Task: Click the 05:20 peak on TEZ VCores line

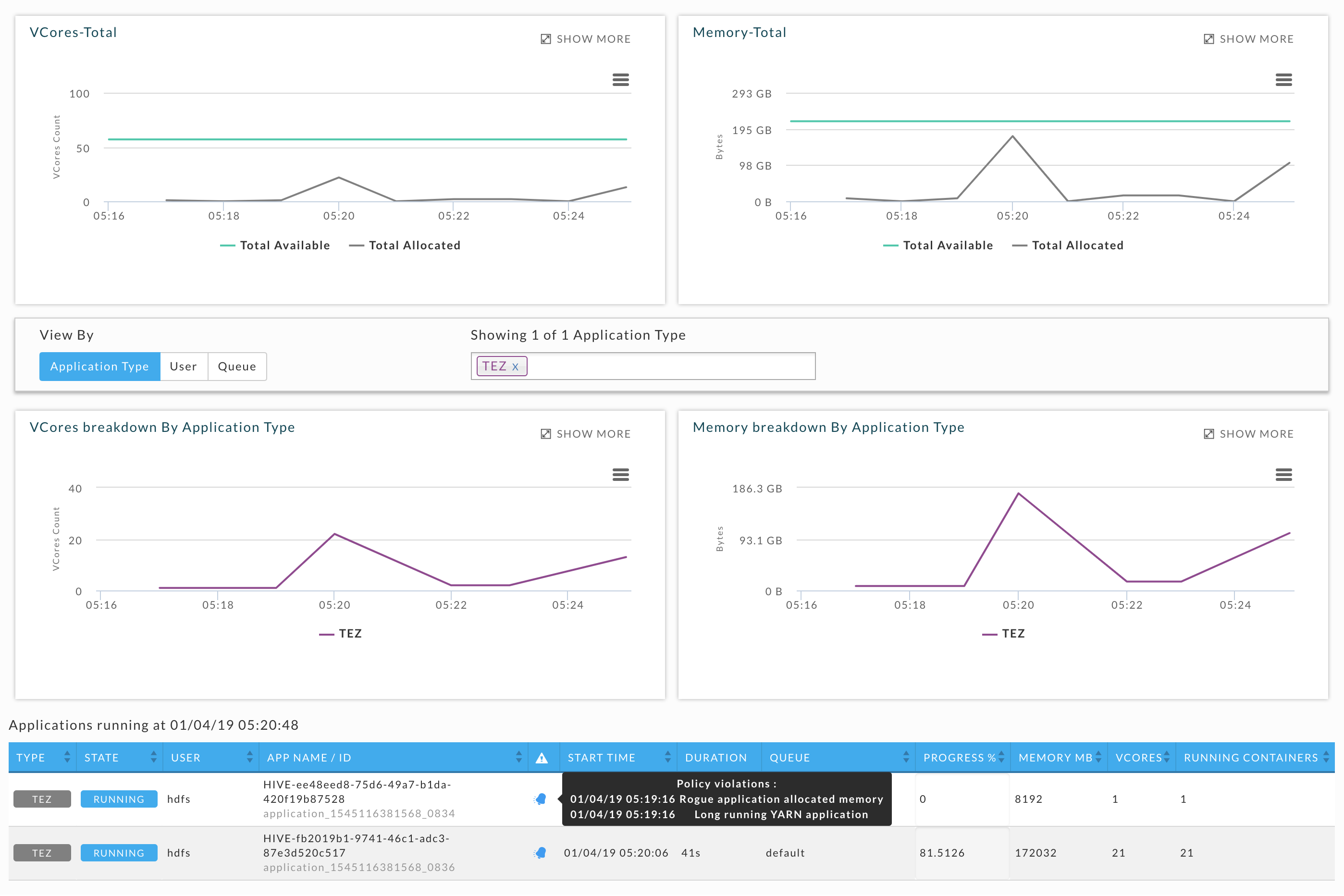Action: click(x=334, y=534)
